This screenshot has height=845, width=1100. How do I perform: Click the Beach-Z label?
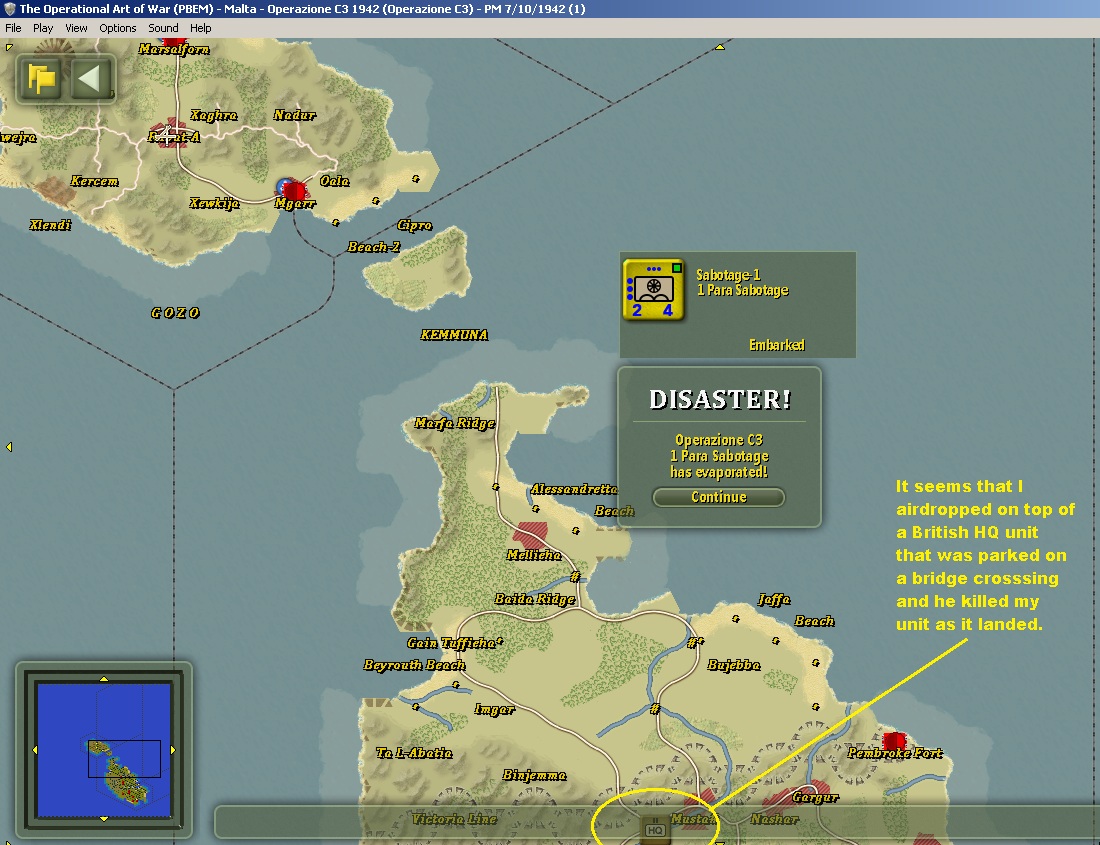point(374,247)
